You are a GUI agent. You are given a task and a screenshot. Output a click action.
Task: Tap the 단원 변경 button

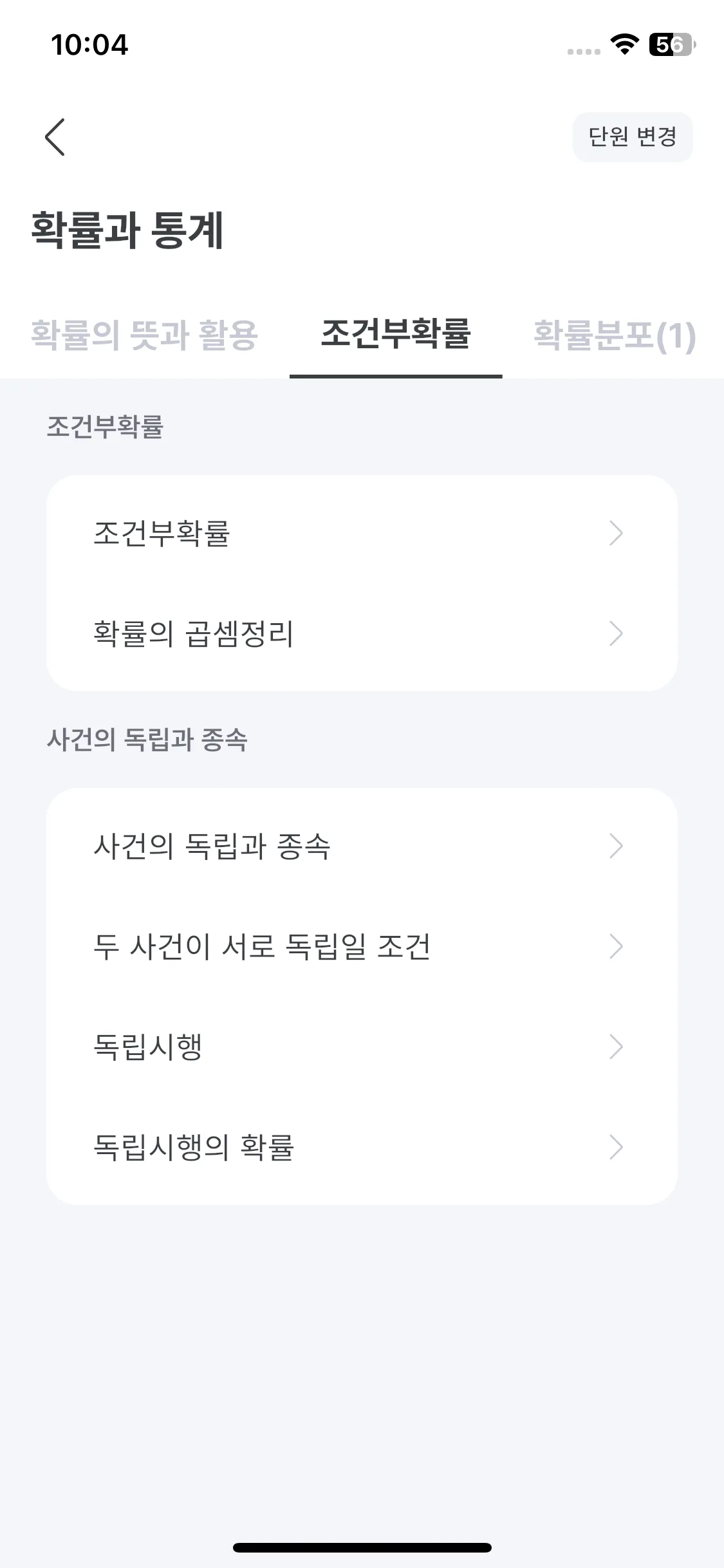[x=633, y=137]
